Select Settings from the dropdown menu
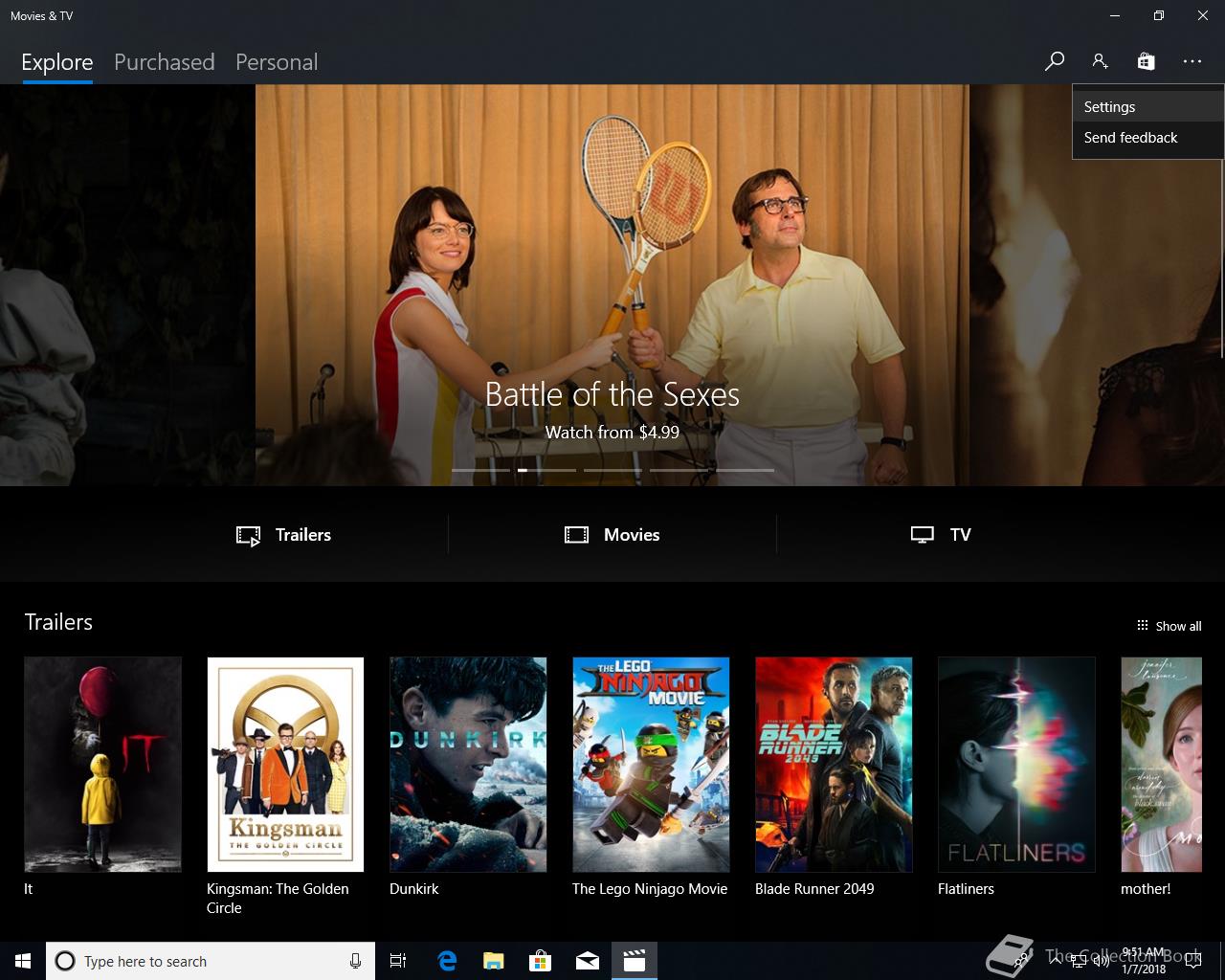The image size is (1225, 980). point(1148,107)
